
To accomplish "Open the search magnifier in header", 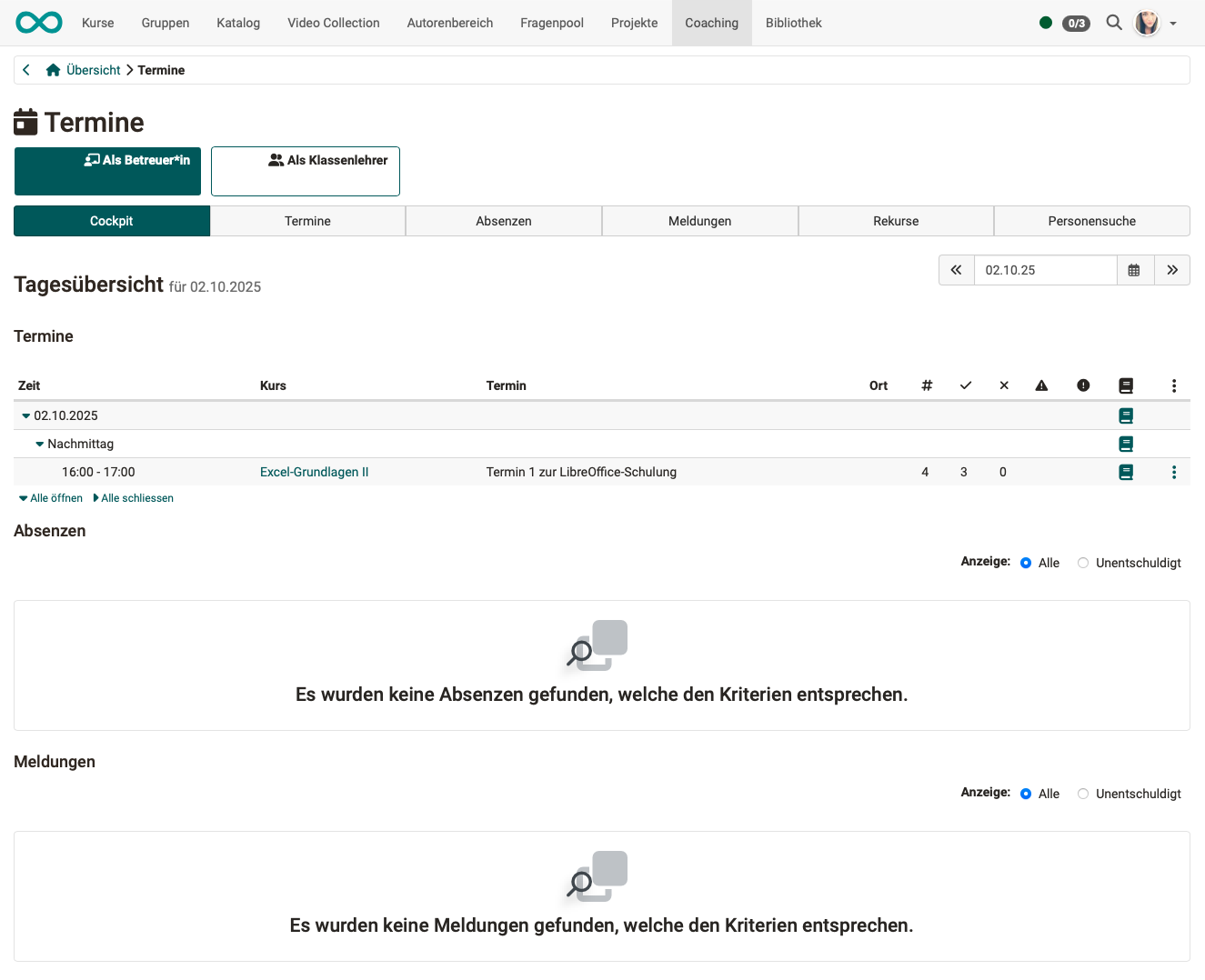I will click(1113, 23).
